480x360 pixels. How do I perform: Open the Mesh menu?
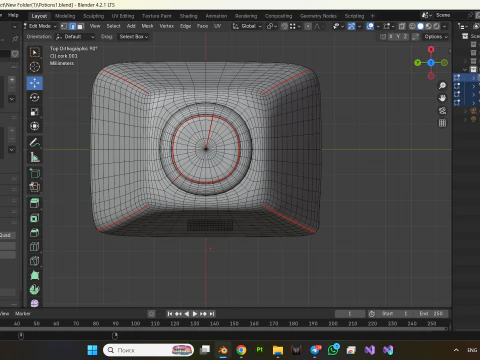click(147, 26)
